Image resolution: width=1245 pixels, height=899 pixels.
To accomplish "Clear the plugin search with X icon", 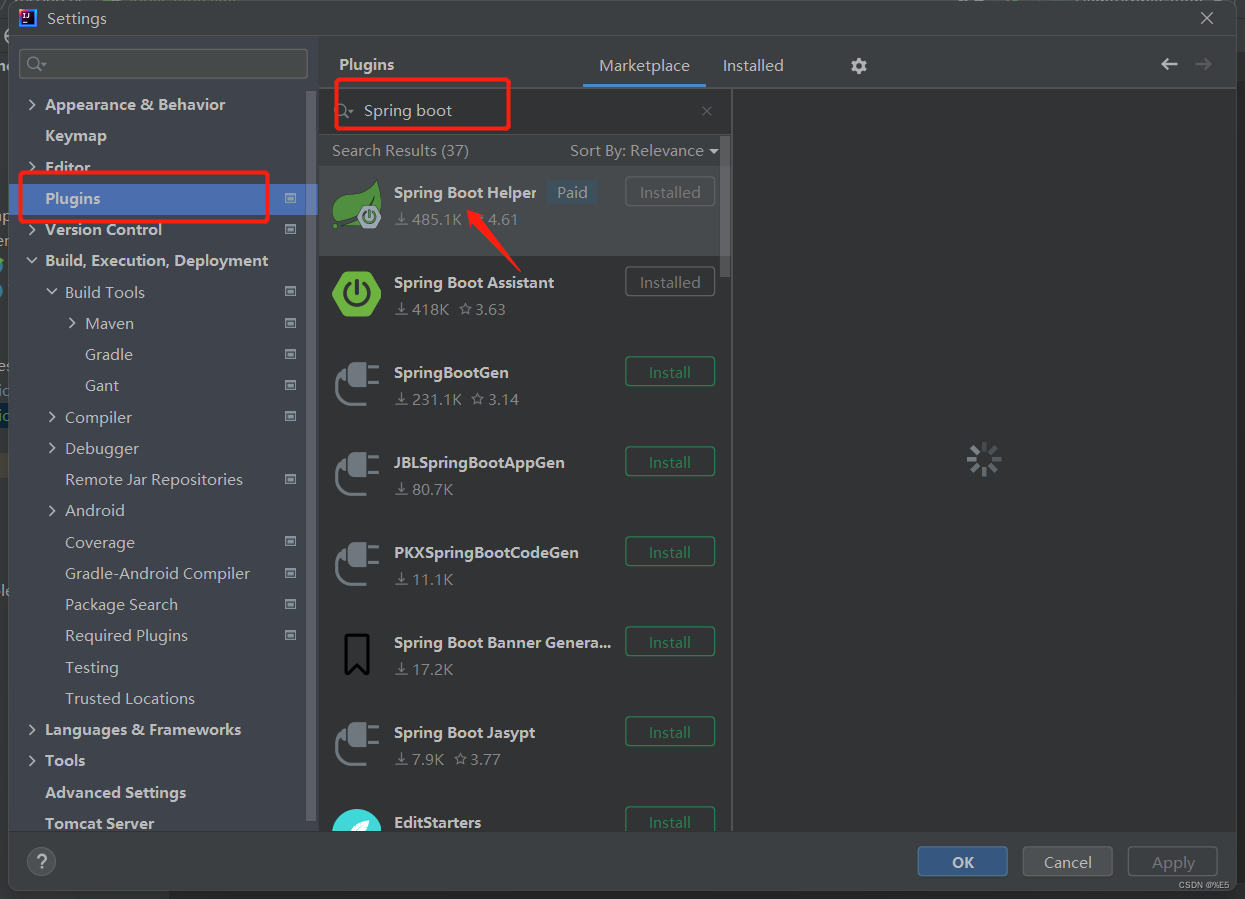I will pyautogui.click(x=707, y=111).
